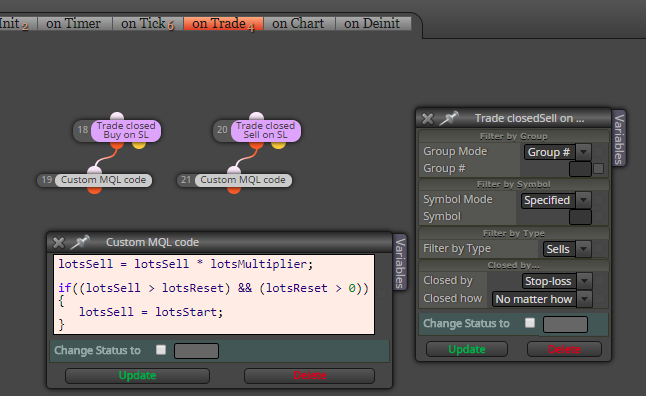Viewport: 646px width, 396px height.
Task: Open the Group Mode dropdown
Action: (558, 152)
